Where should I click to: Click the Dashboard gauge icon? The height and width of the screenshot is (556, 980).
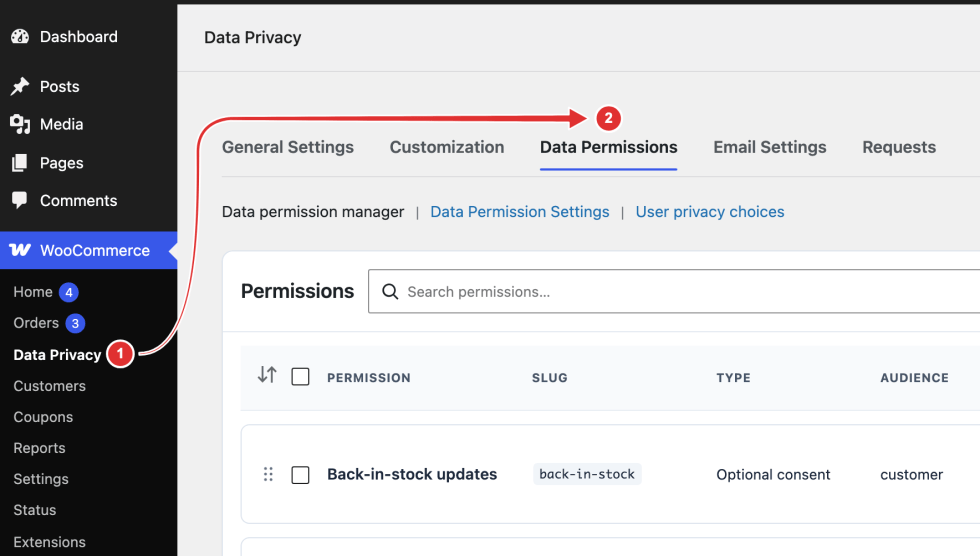coord(20,37)
